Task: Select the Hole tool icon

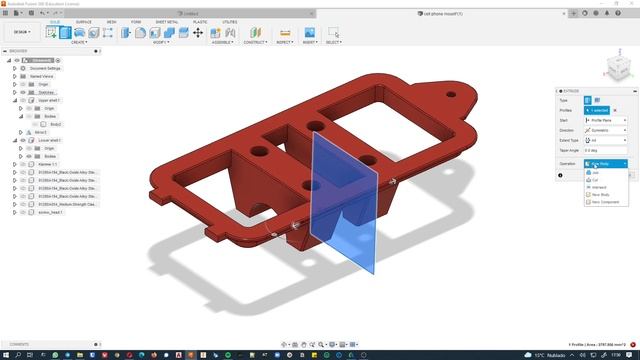Action: [94, 32]
